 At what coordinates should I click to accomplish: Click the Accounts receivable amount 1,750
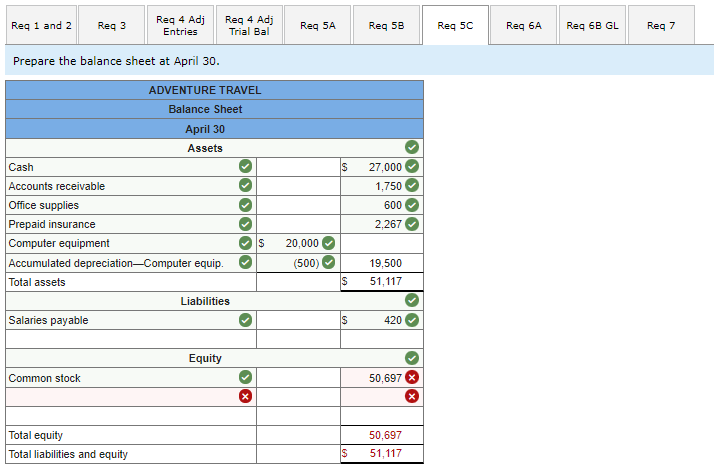[382, 186]
